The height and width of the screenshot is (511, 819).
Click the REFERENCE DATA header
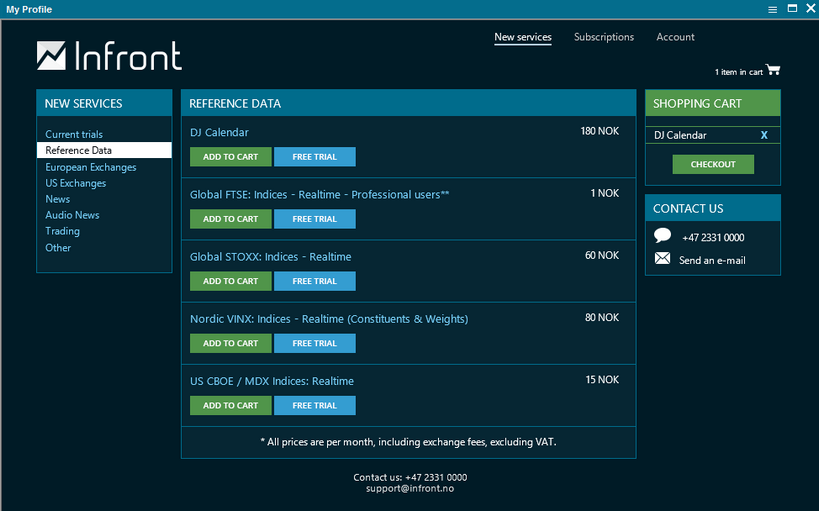(x=408, y=103)
